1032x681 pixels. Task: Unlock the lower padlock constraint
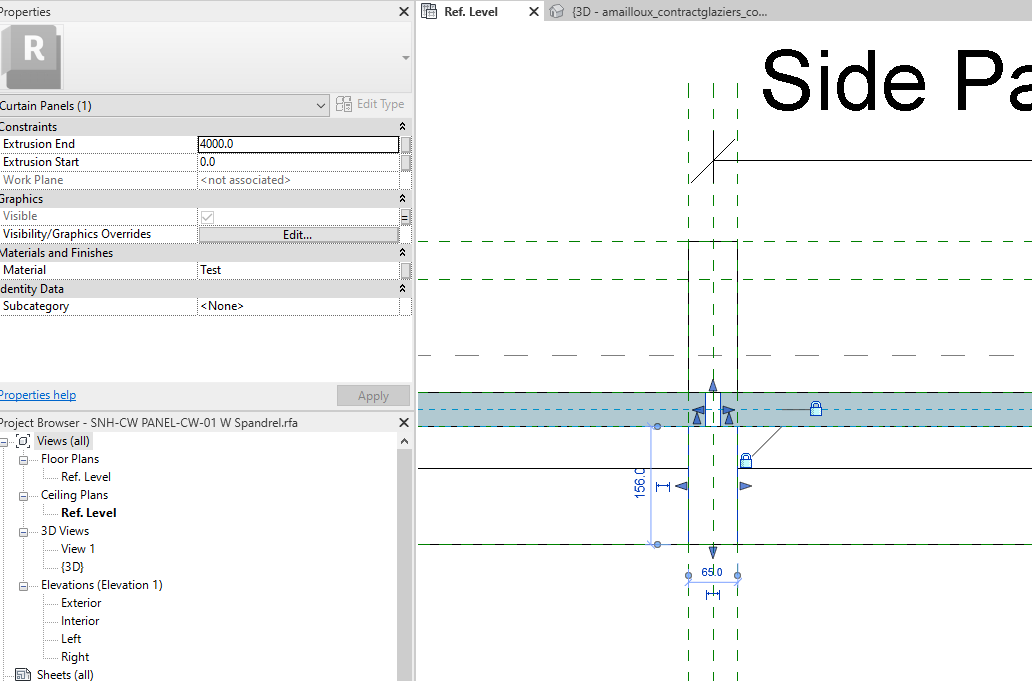click(x=746, y=459)
